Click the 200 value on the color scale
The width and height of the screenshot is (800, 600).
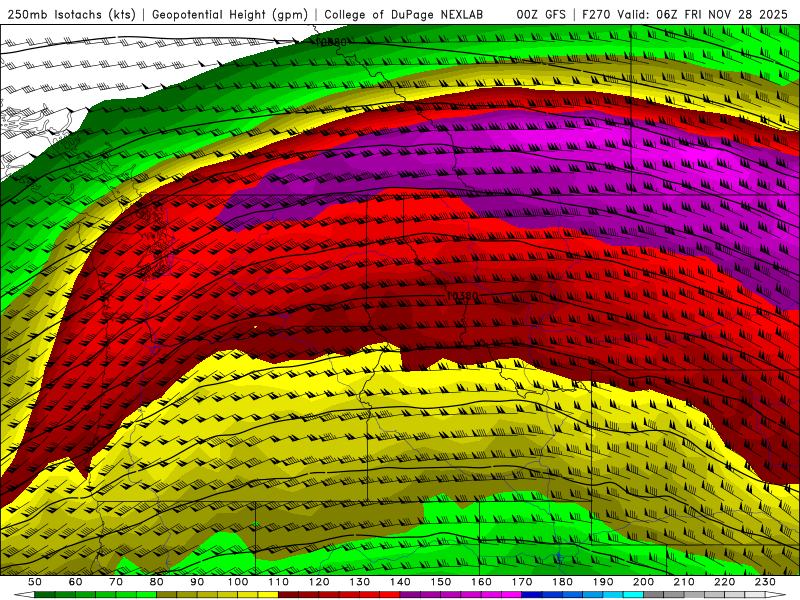[644, 582]
